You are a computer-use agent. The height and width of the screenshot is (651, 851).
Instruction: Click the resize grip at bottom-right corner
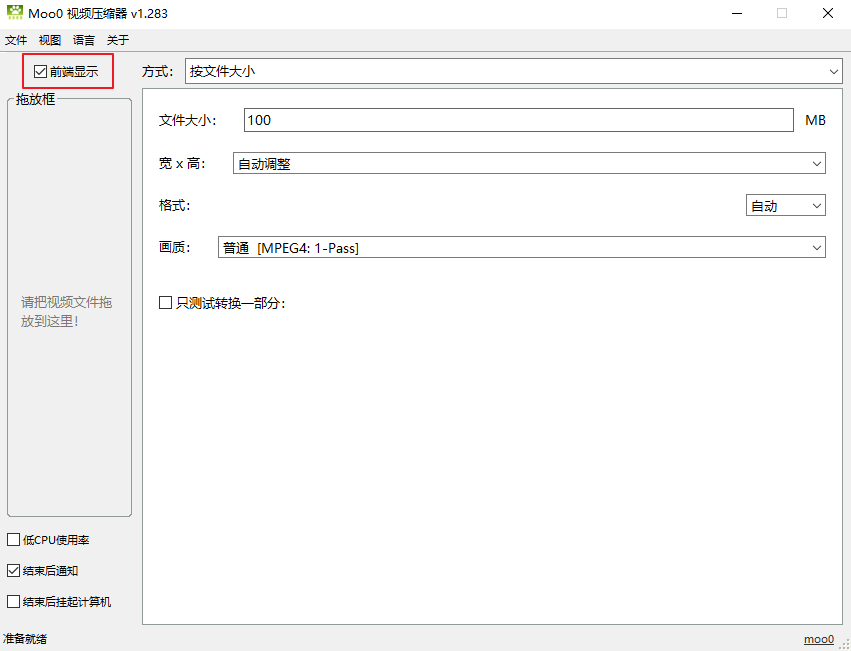(845, 645)
